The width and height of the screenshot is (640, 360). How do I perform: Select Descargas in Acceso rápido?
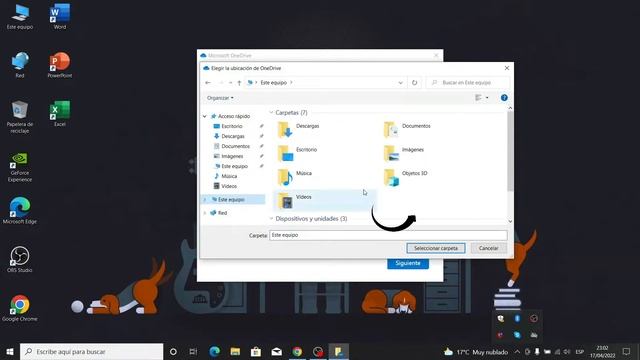point(233,136)
